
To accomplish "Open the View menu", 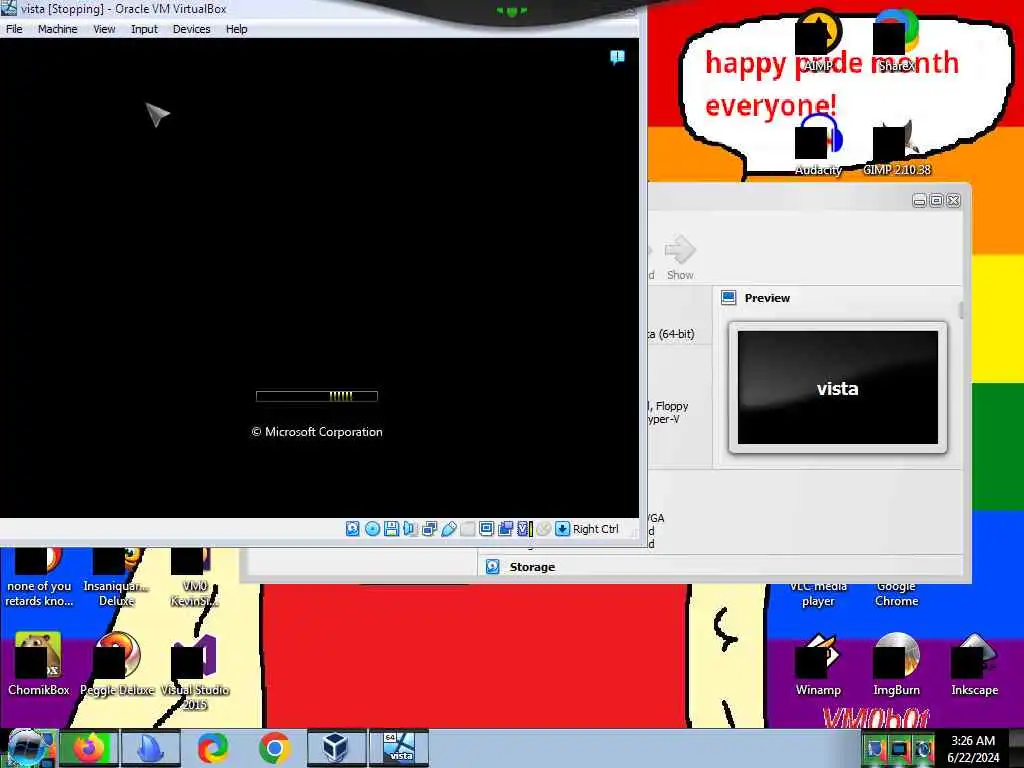I will tap(104, 29).
